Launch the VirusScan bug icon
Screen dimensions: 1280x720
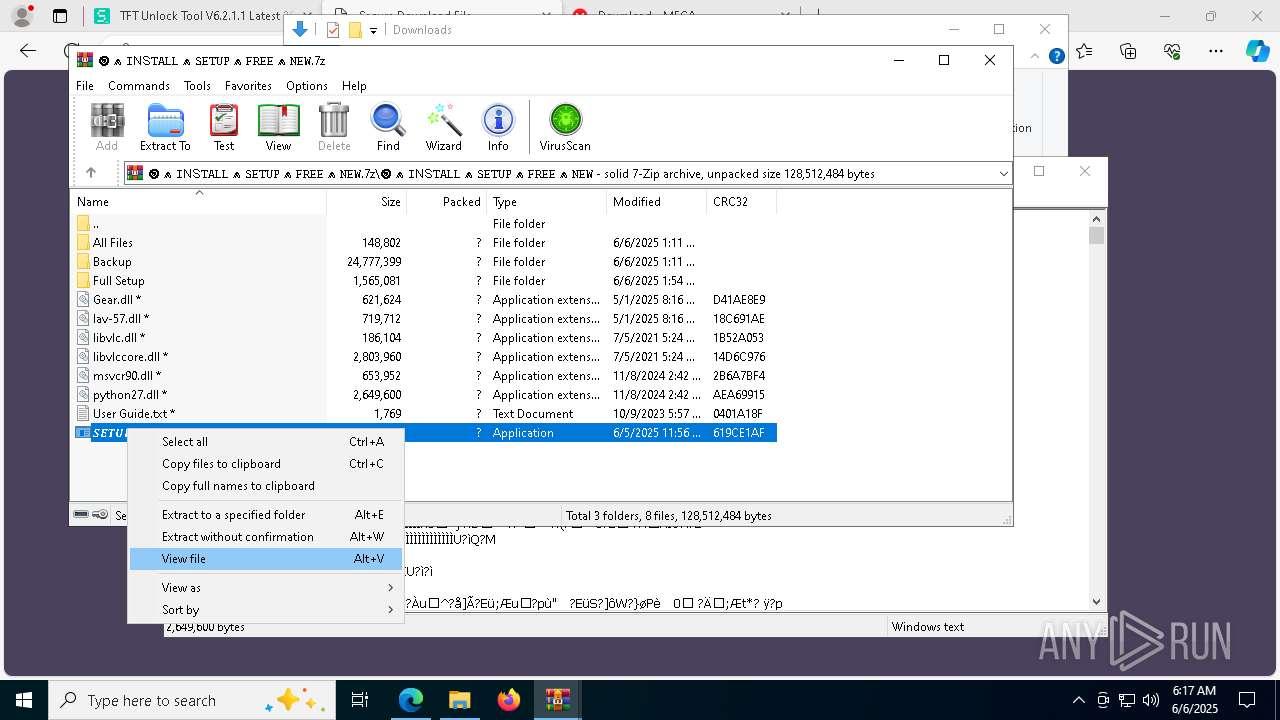(x=565, y=127)
